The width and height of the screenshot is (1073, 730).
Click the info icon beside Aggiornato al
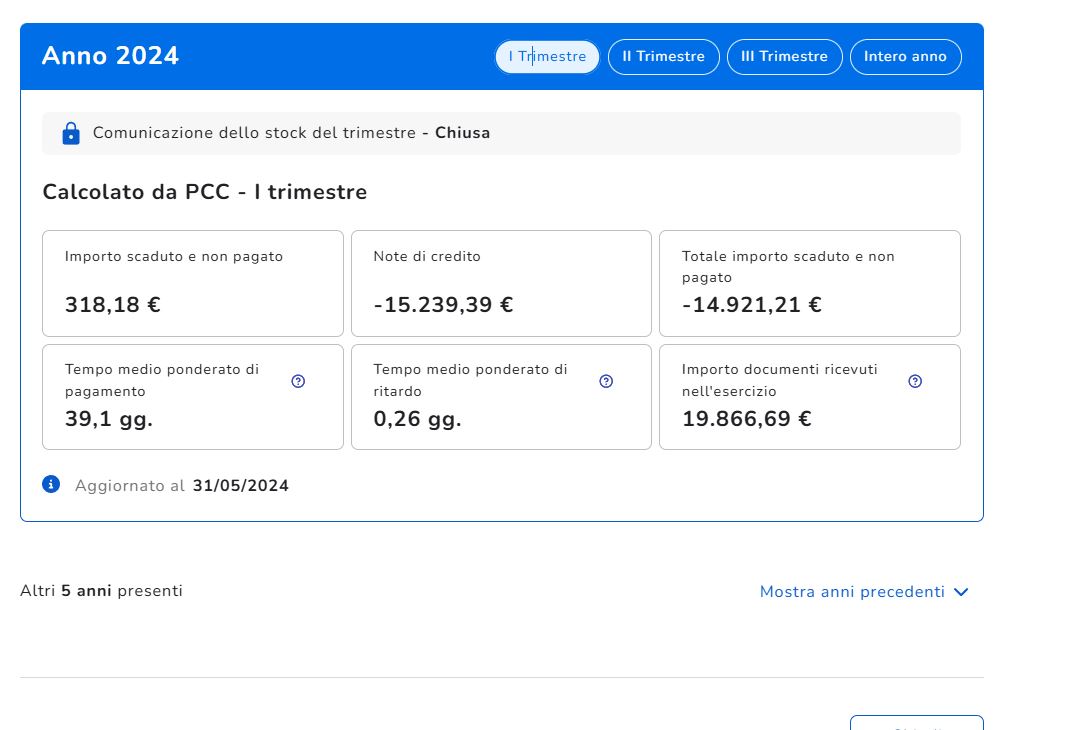click(x=52, y=485)
